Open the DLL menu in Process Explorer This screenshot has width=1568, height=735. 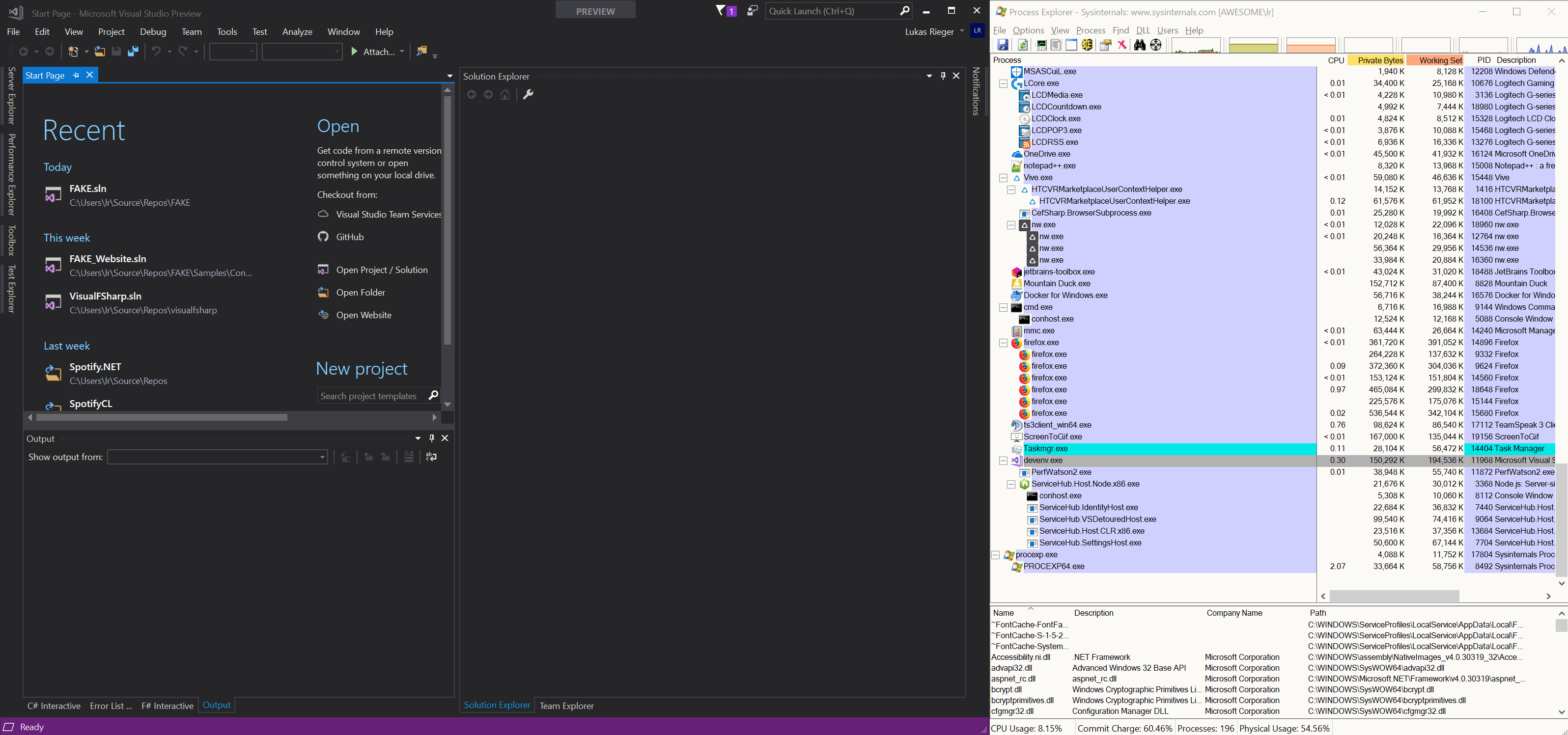click(1143, 30)
